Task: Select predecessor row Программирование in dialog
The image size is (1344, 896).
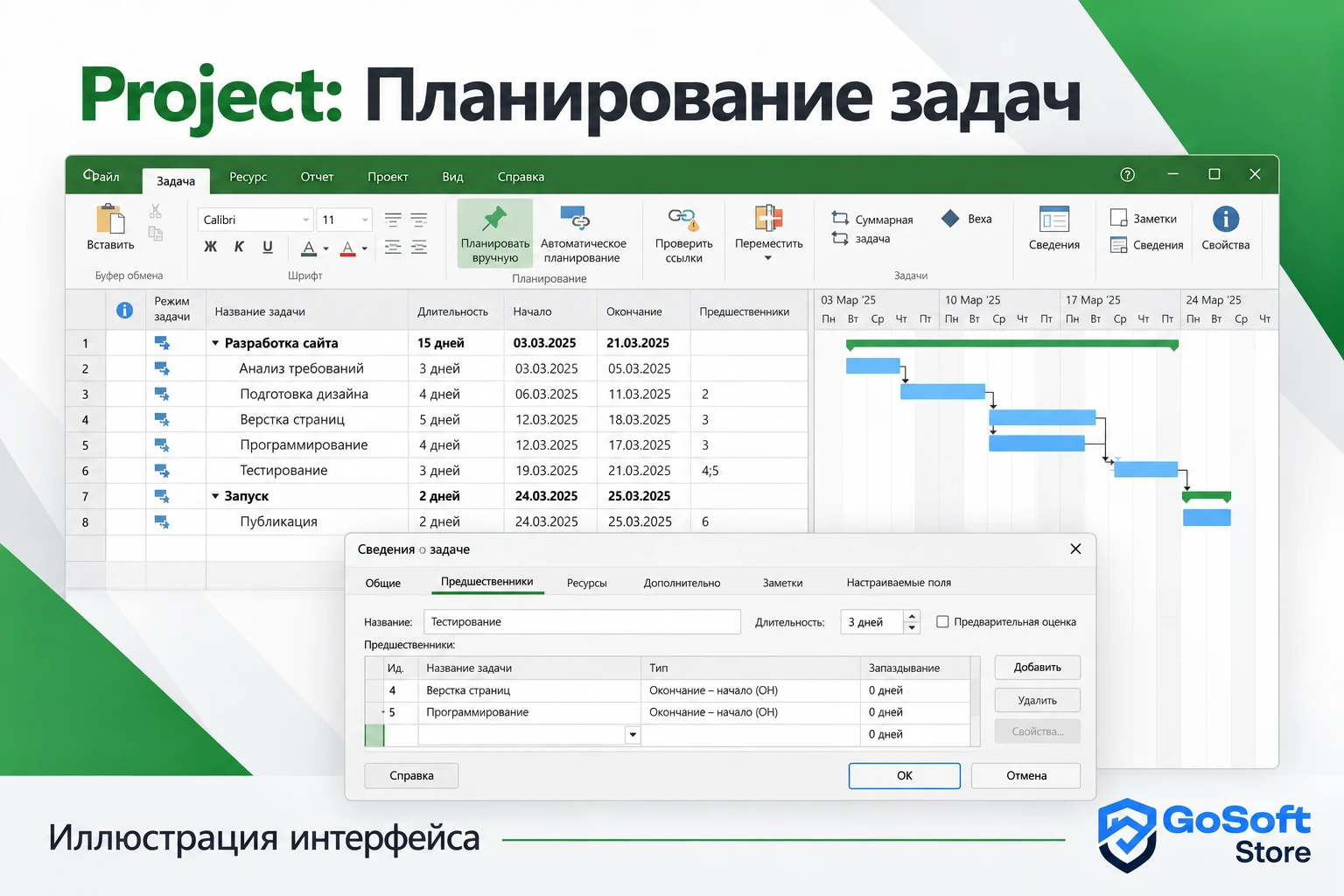Action: tap(668, 712)
